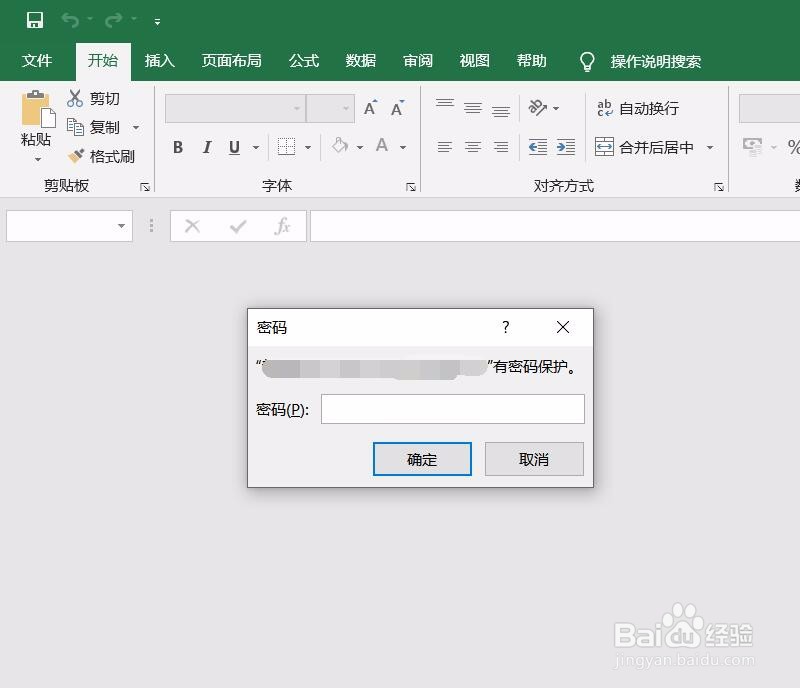Viewport: 800px width, 688px height.
Task: Click 取消 in the password dialog
Action: pyautogui.click(x=534, y=459)
